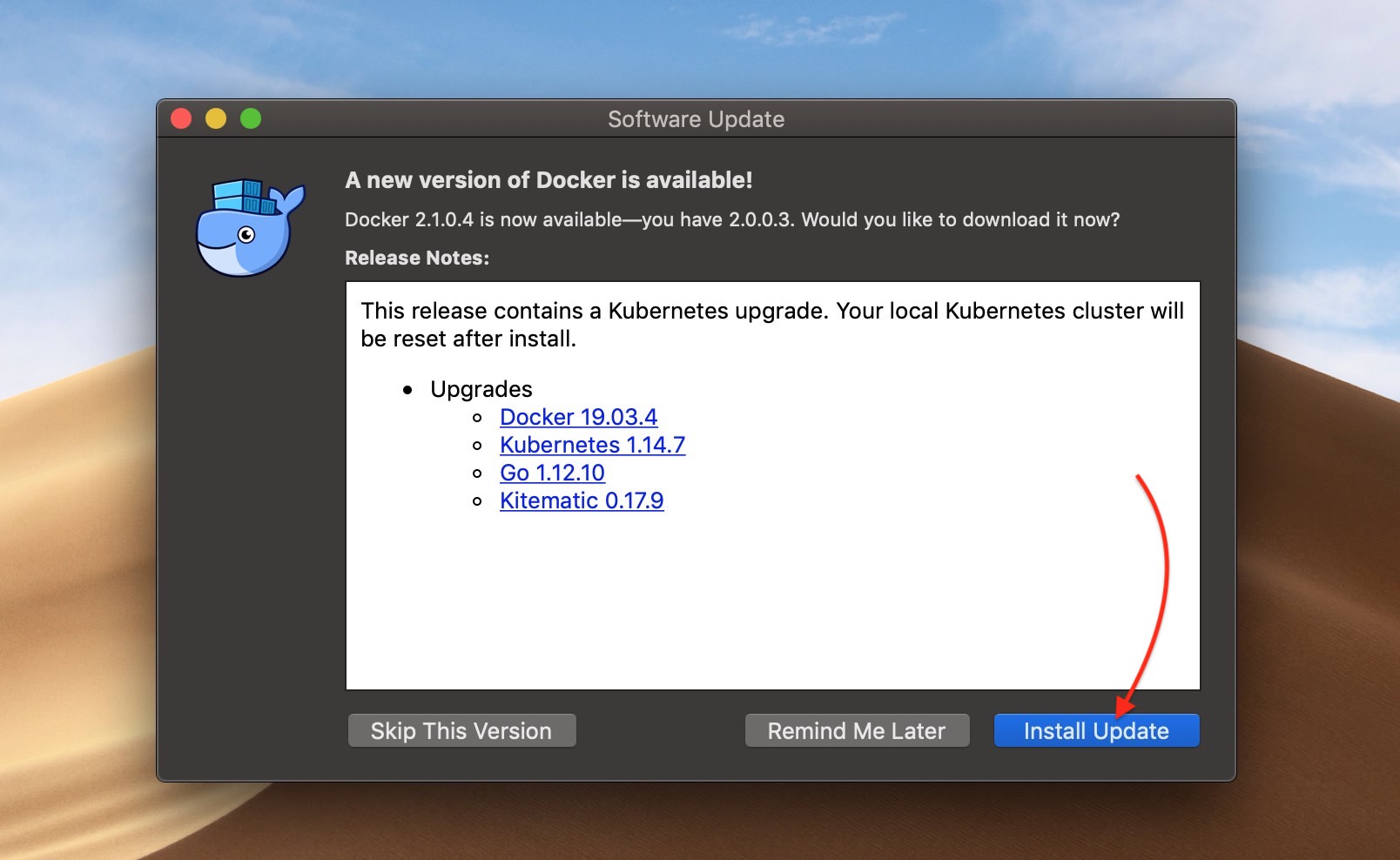Open the Kubernetes 1.14.7 release link
This screenshot has width=1400, height=860.
click(x=592, y=445)
